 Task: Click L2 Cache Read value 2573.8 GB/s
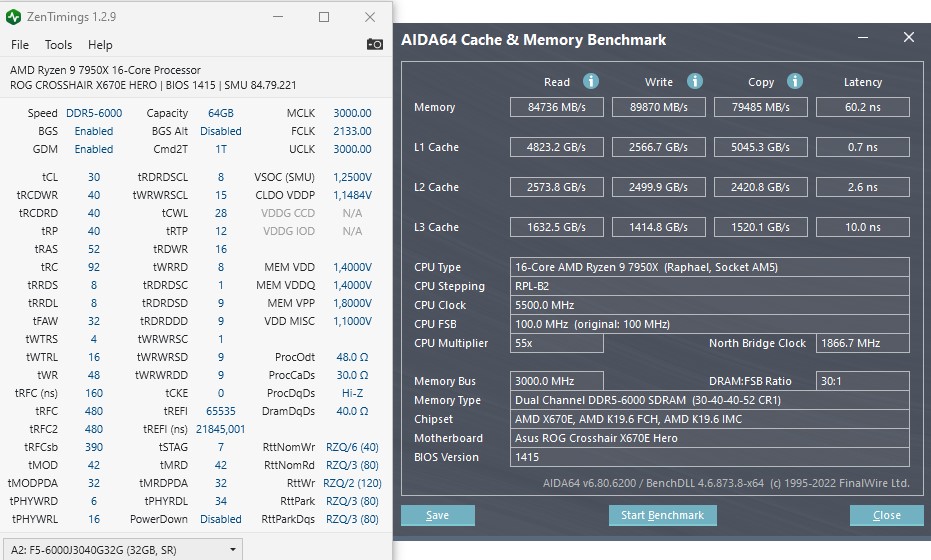click(556, 187)
